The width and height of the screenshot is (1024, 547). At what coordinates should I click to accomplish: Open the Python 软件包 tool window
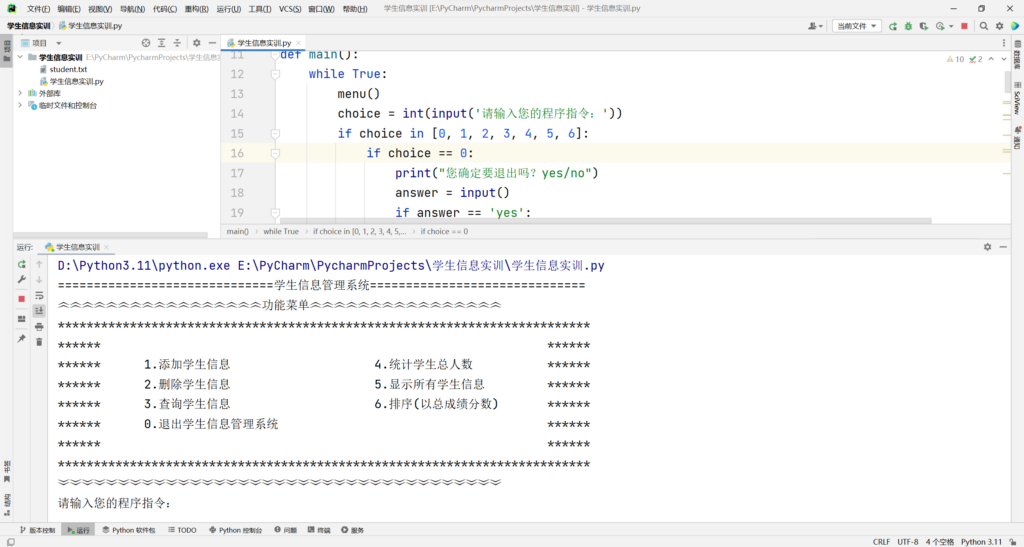coord(129,530)
